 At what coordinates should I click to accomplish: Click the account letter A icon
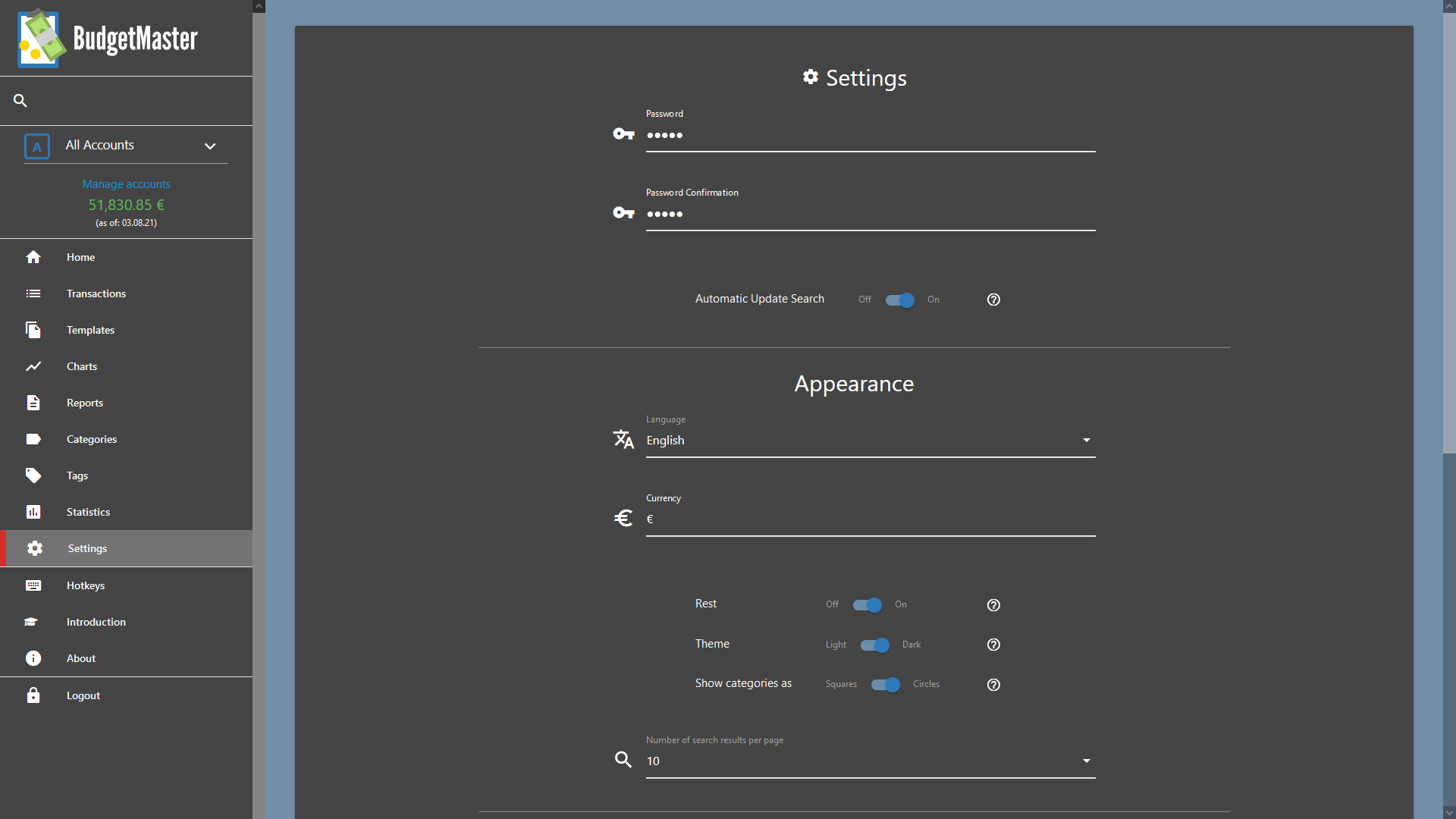click(37, 146)
